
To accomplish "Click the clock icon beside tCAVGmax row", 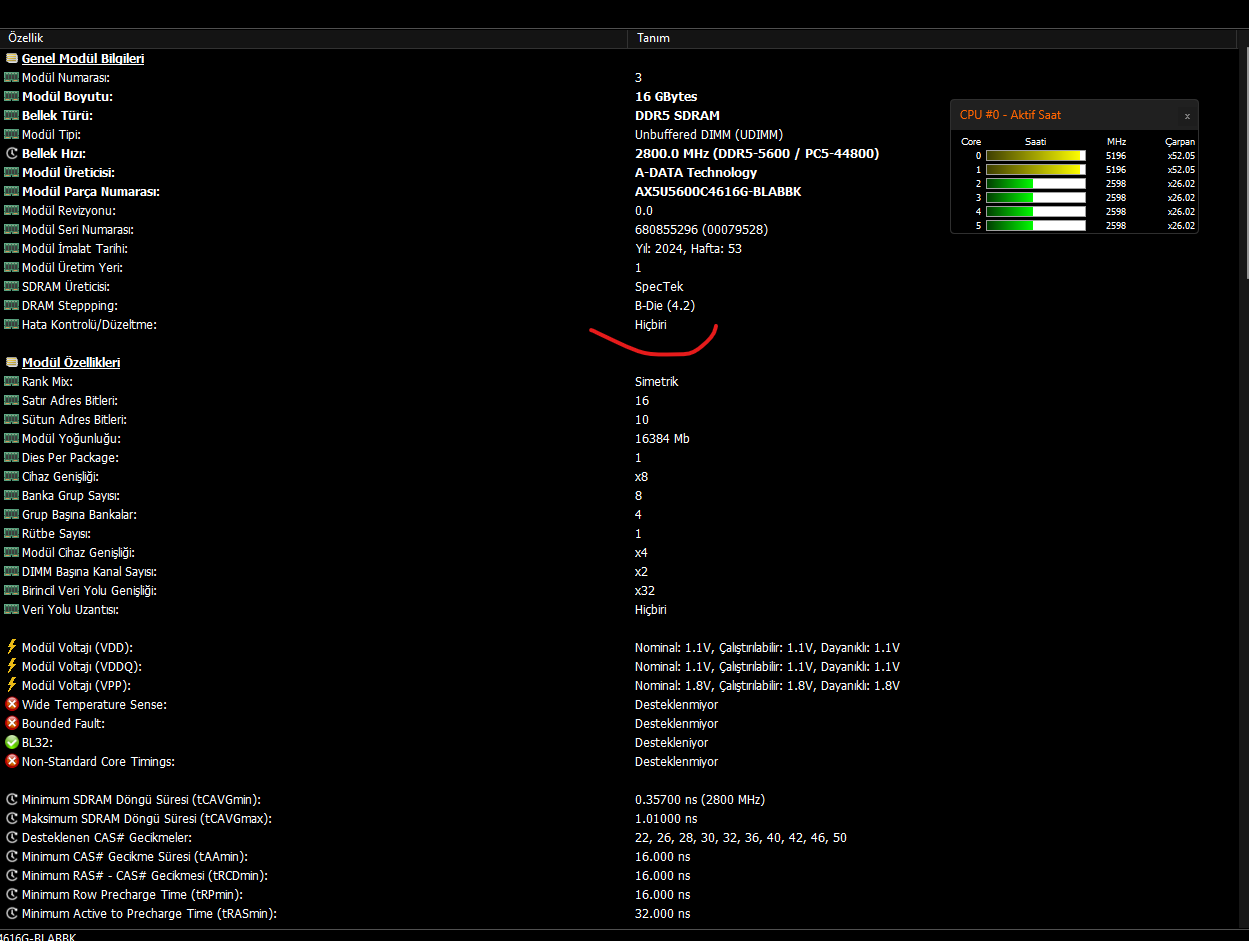I will 12,818.
